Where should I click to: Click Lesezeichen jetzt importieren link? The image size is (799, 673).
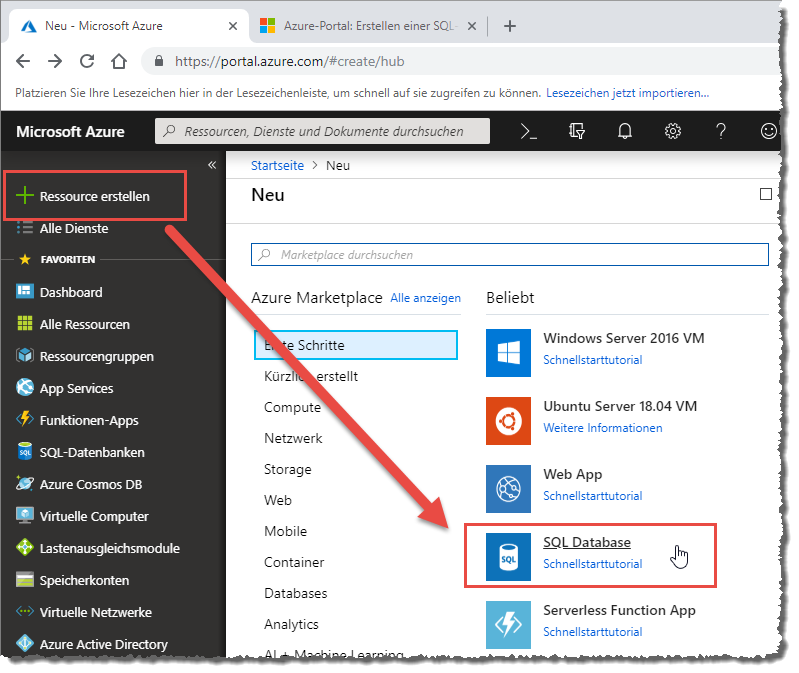627,93
